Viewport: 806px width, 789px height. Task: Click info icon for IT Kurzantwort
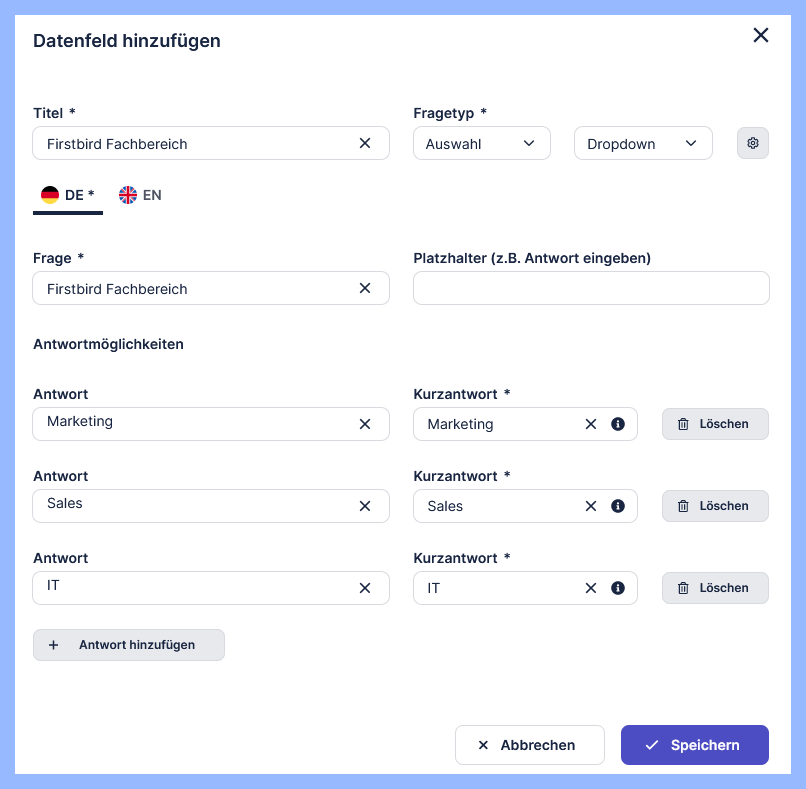pyautogui.click(x=618, y=588)
